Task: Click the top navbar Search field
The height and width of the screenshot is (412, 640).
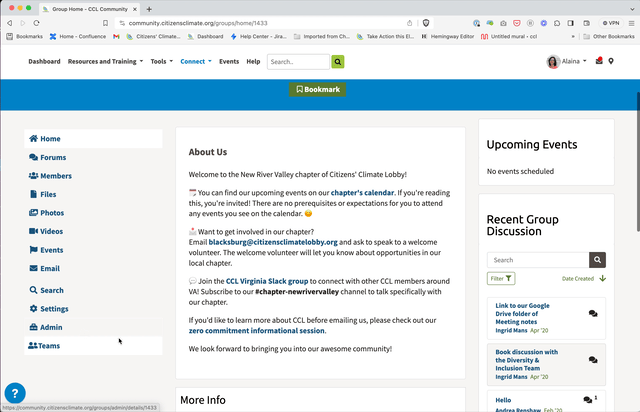Action: 298,62
